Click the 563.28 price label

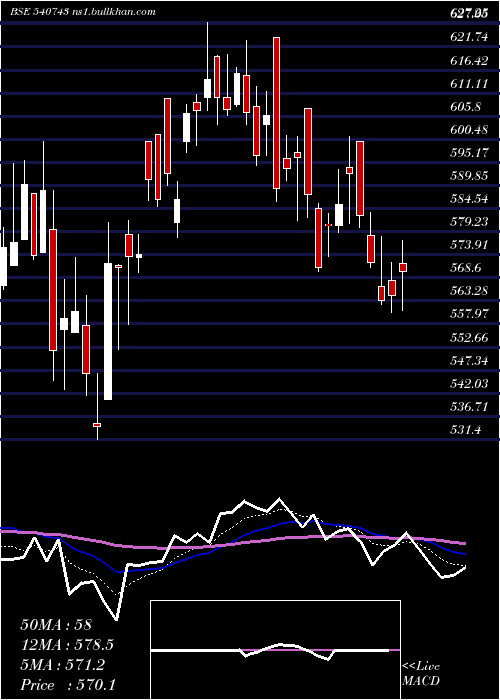coord(469,291)
